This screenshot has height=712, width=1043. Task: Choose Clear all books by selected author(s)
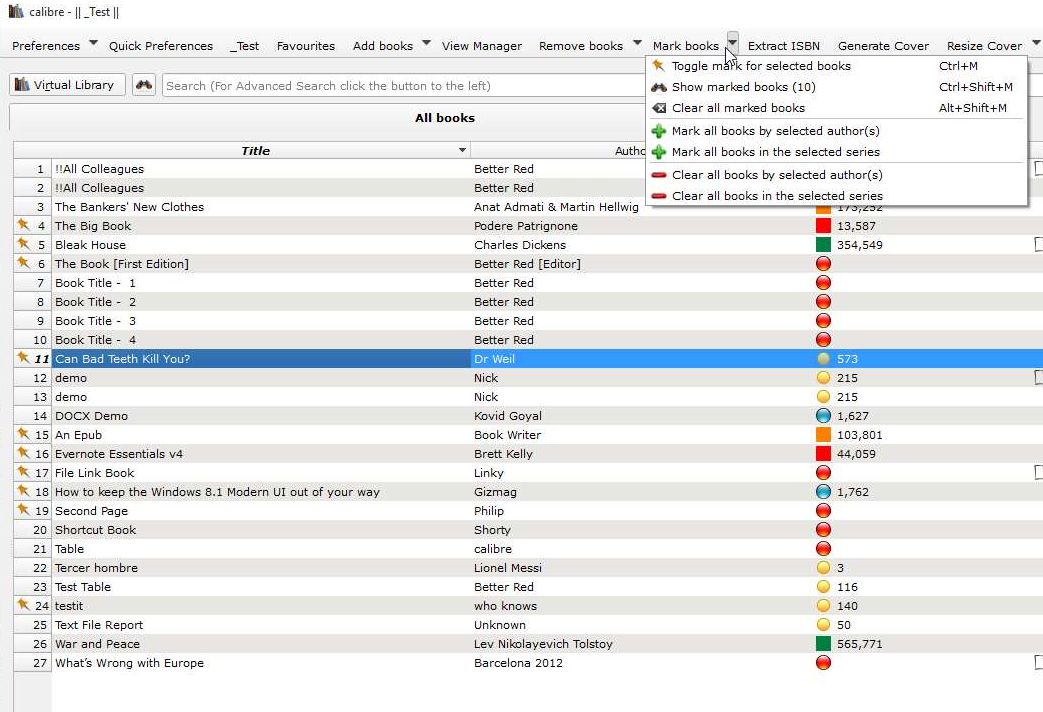837,175
